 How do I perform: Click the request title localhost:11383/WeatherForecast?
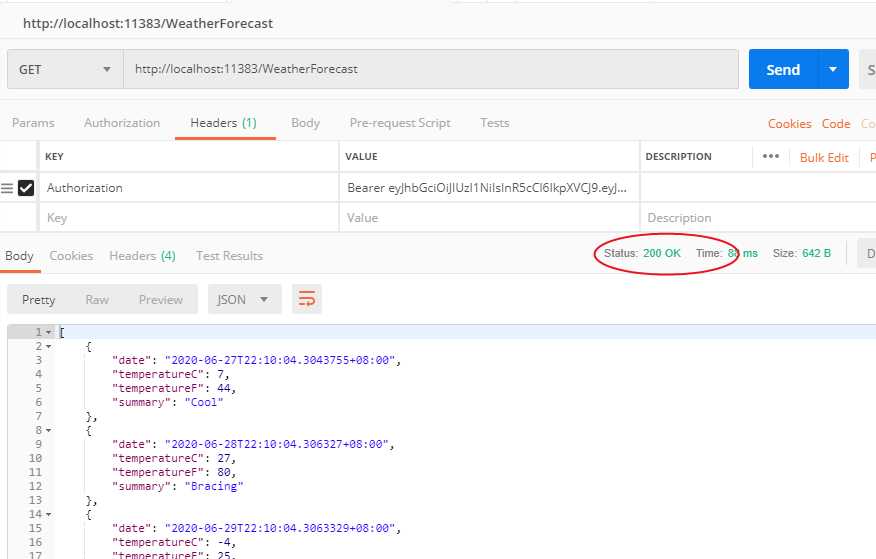(148, 23)
